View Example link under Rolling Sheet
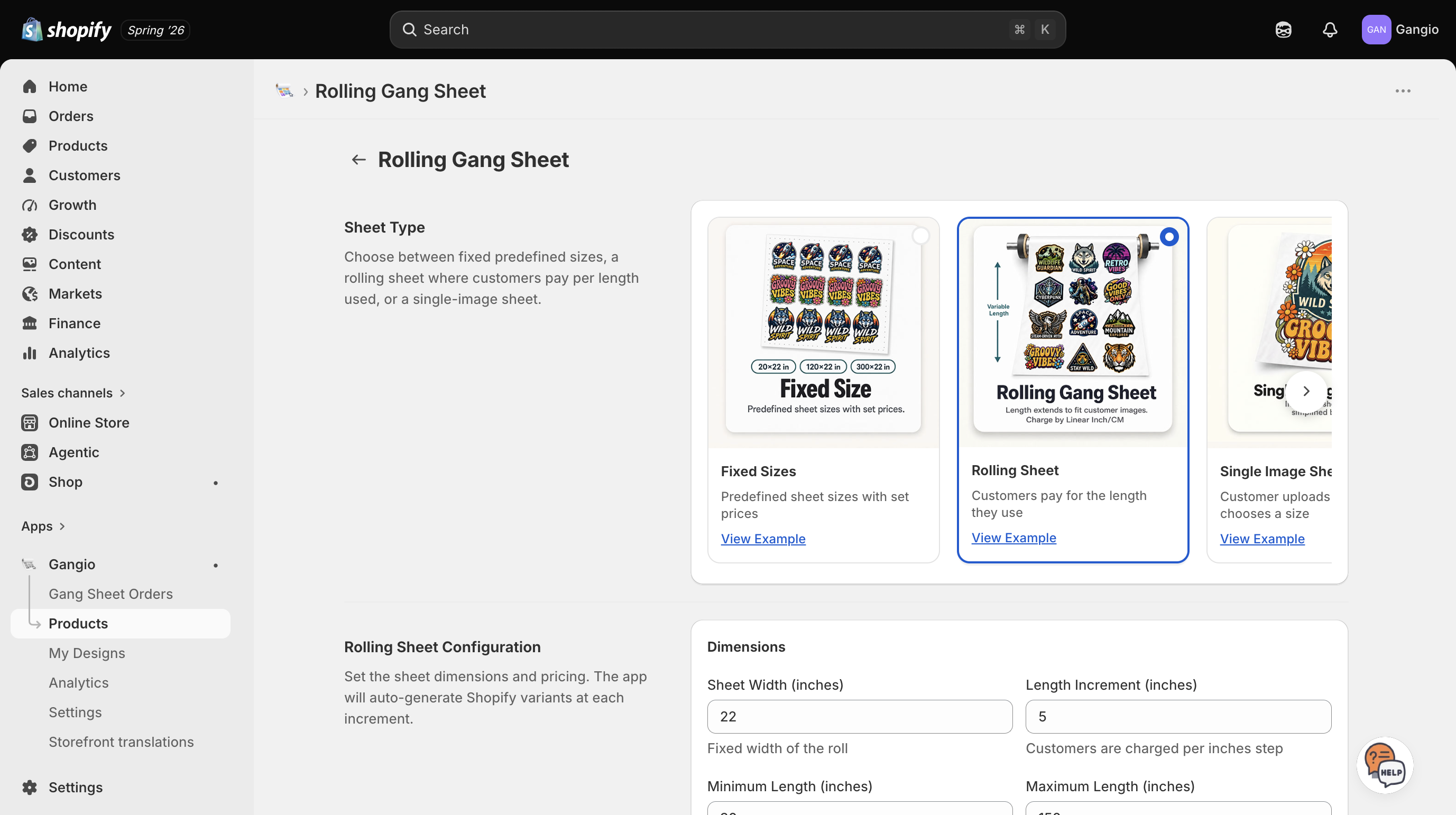 pos(1013,538)
